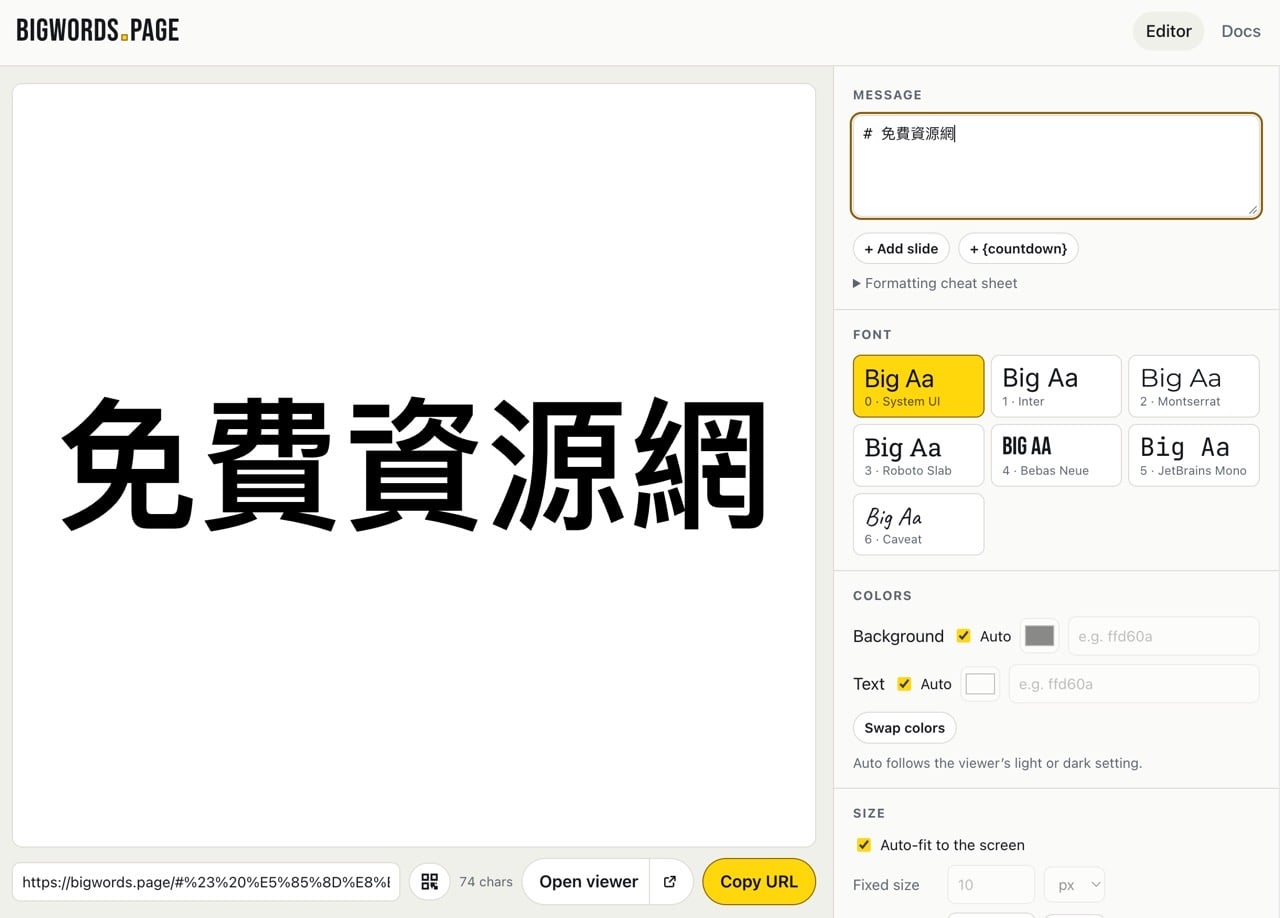This screenshot has height=918, width=1280.
Task: Open the Text color swatch
Action: pos(980,684)
